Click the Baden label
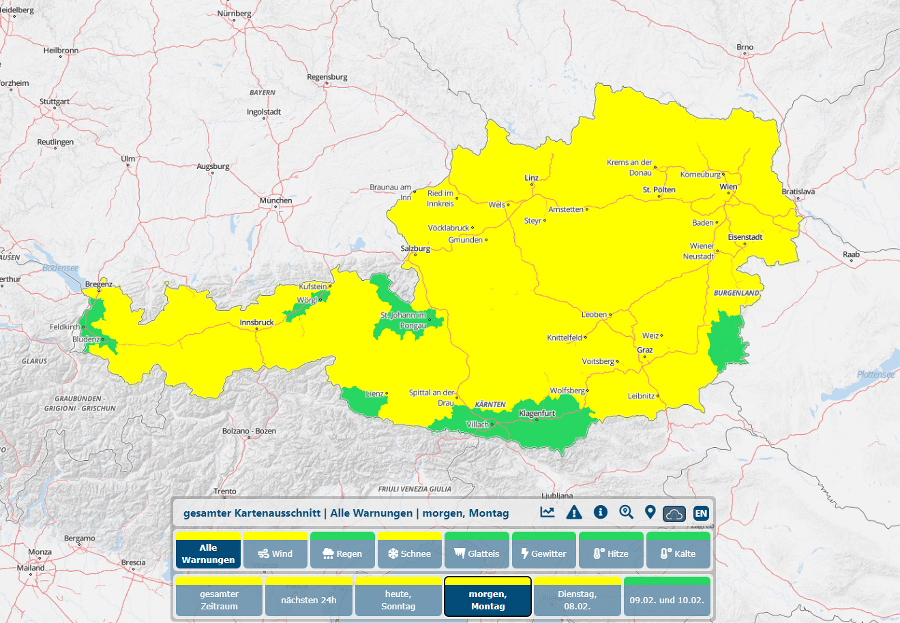This screenshot has width=900, height=623. [x=703, y=223]
